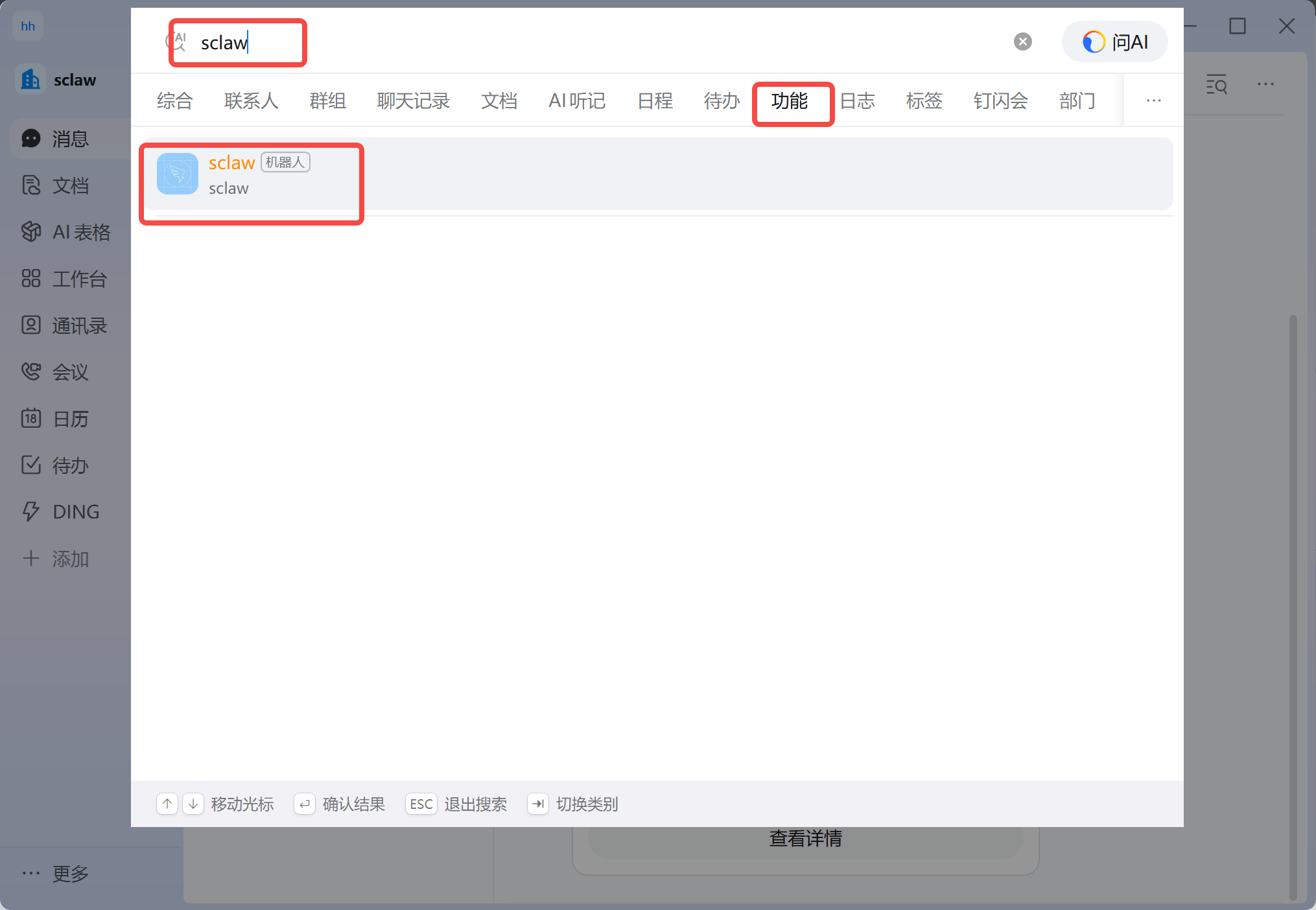Switch to 联系人 search tab

pos(251,101)
